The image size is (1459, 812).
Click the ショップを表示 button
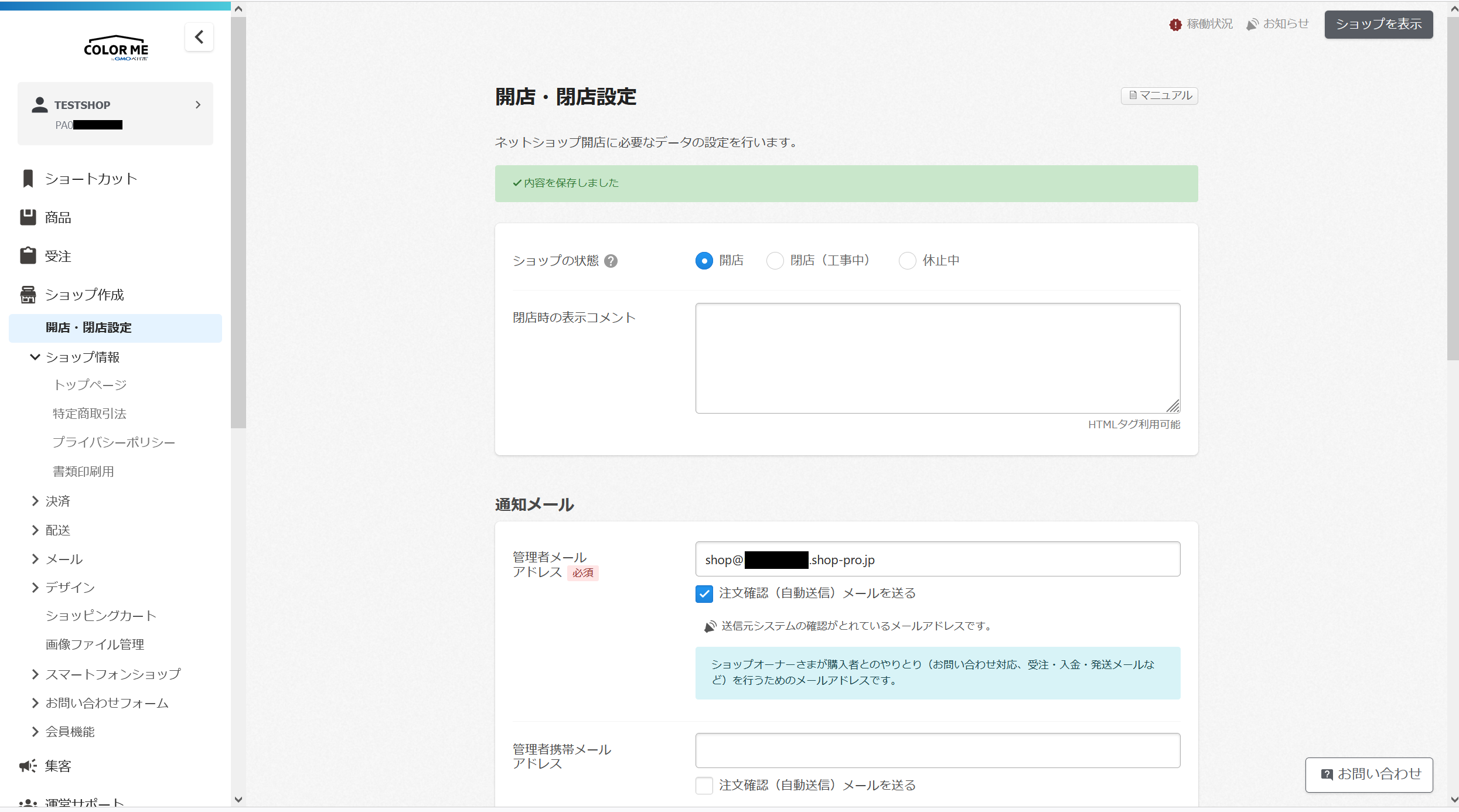point(1378,25)
